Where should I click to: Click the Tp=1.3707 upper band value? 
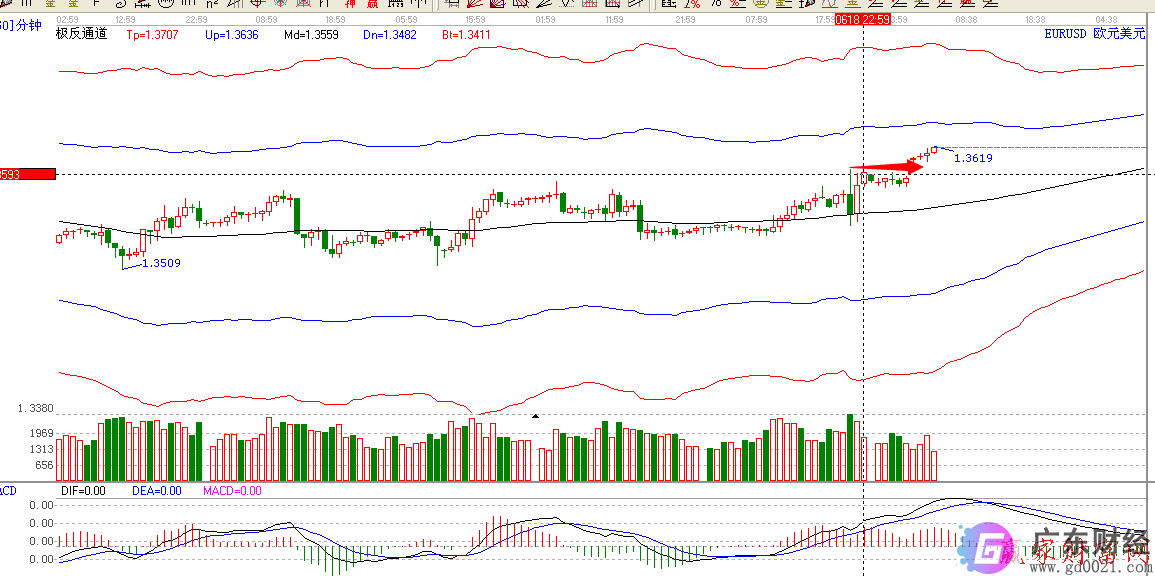point(152,35)
